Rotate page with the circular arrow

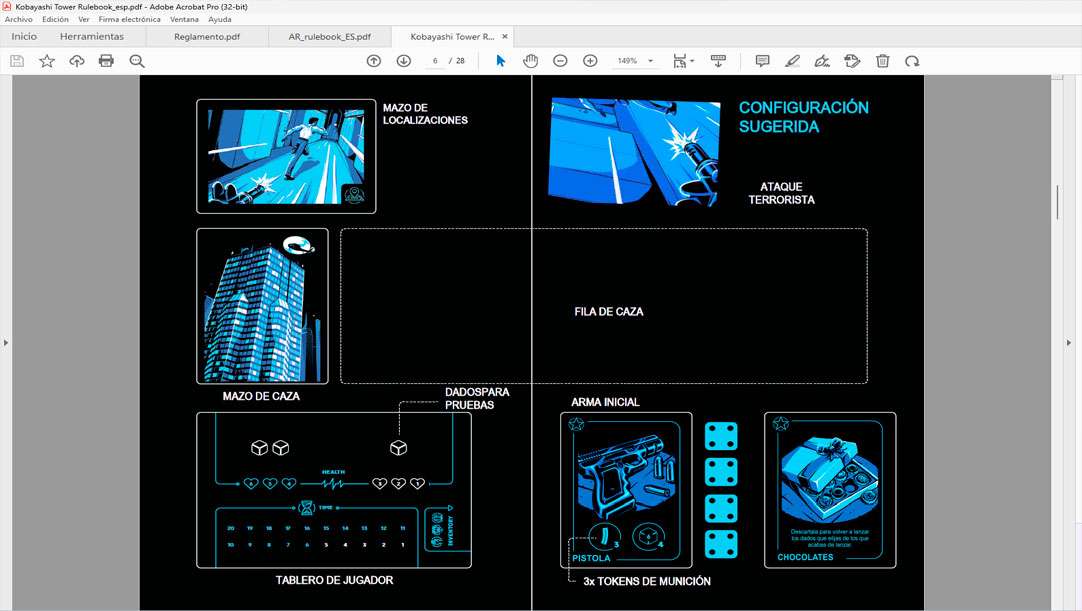pyautogui.click(x=912, y=61)
